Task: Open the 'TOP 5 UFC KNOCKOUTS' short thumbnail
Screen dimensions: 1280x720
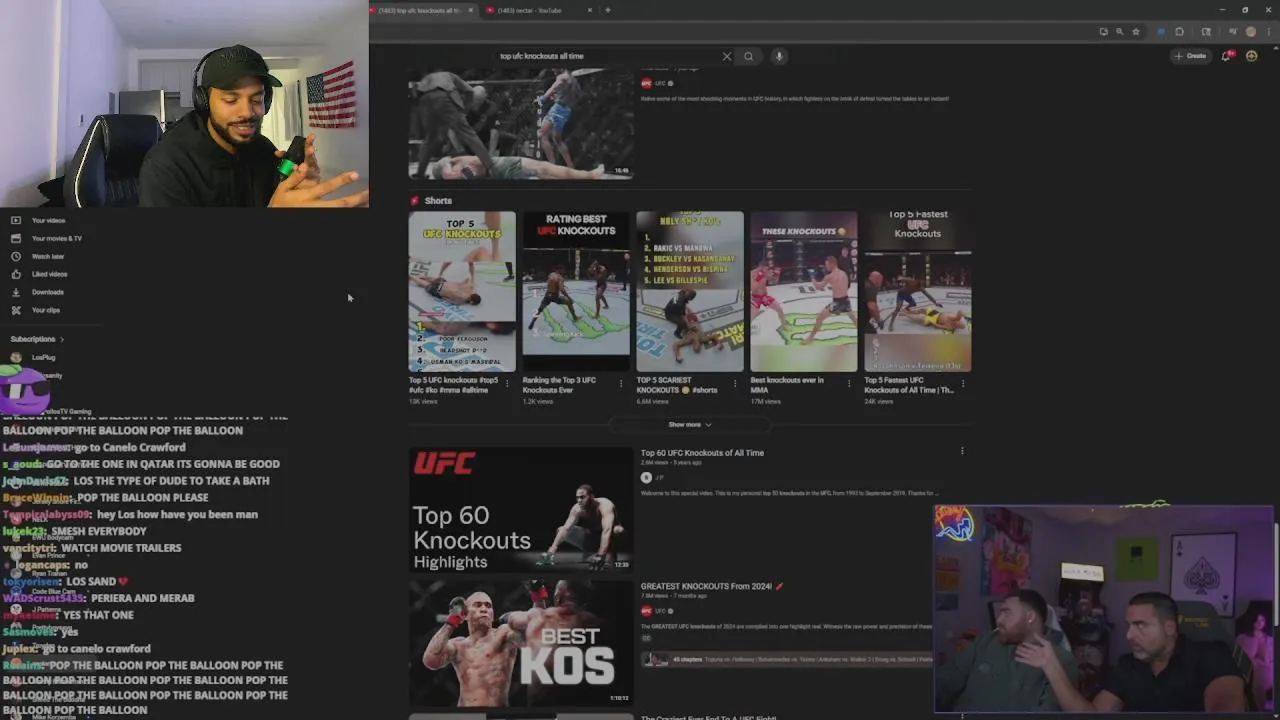Action: tap(462, 291)
